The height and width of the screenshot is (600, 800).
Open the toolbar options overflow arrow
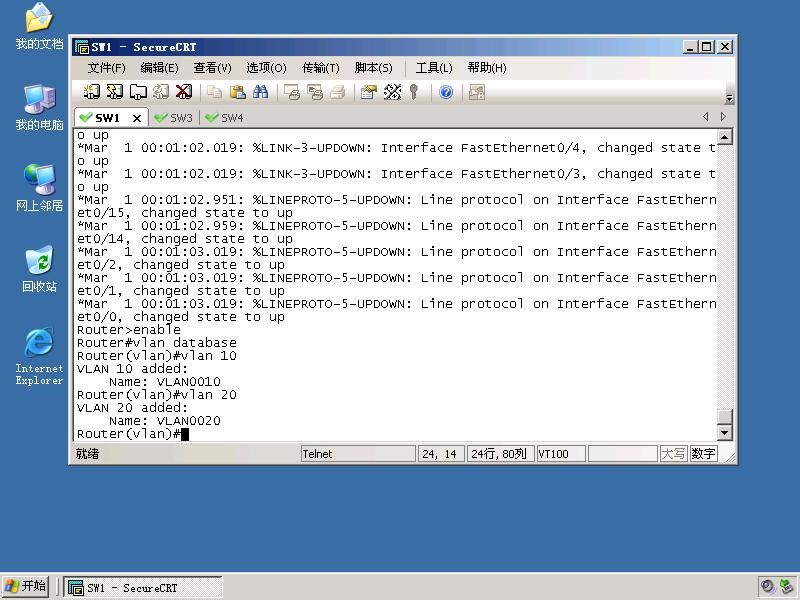(729, 98)
